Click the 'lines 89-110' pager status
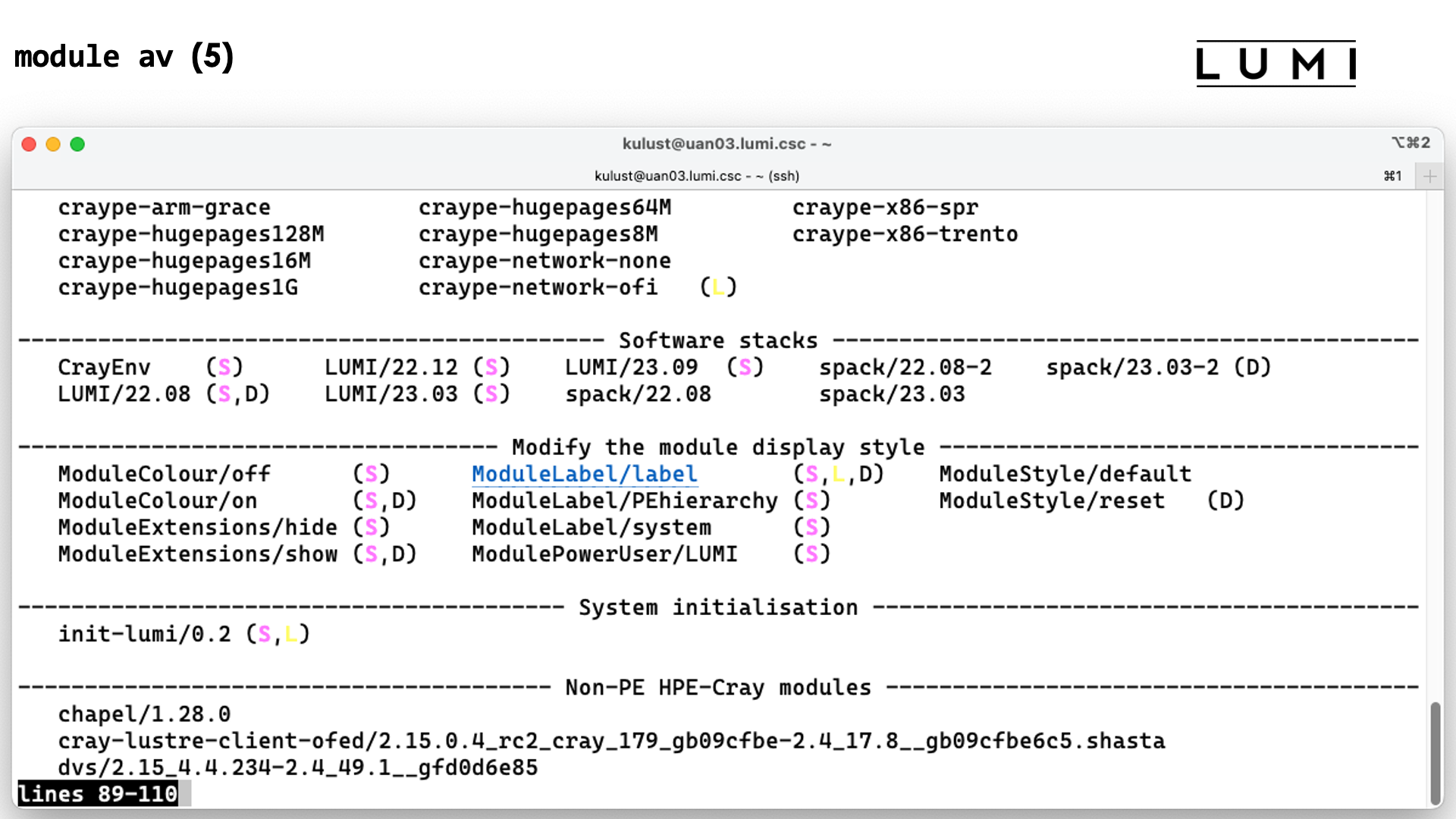Screen dimensions: 1456x819 (98, 794)
